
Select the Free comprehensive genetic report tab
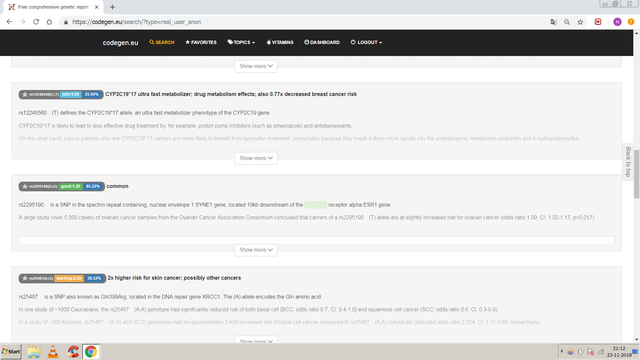coord(53,7)
